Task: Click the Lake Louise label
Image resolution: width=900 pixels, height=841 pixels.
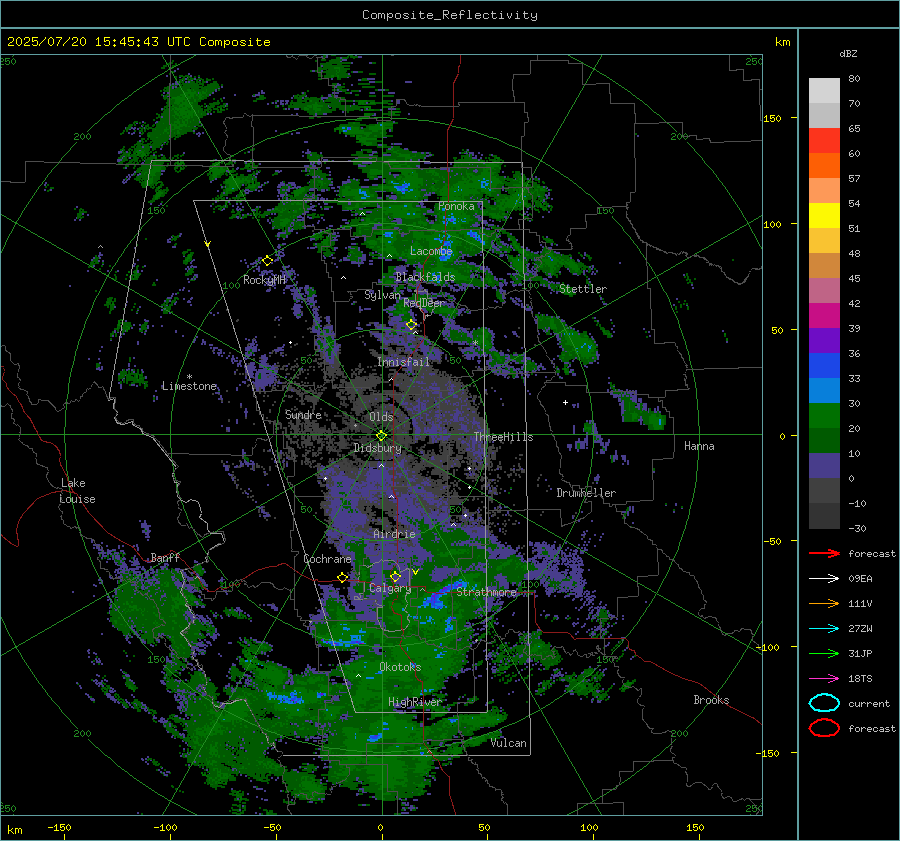Action: (77, 491)
